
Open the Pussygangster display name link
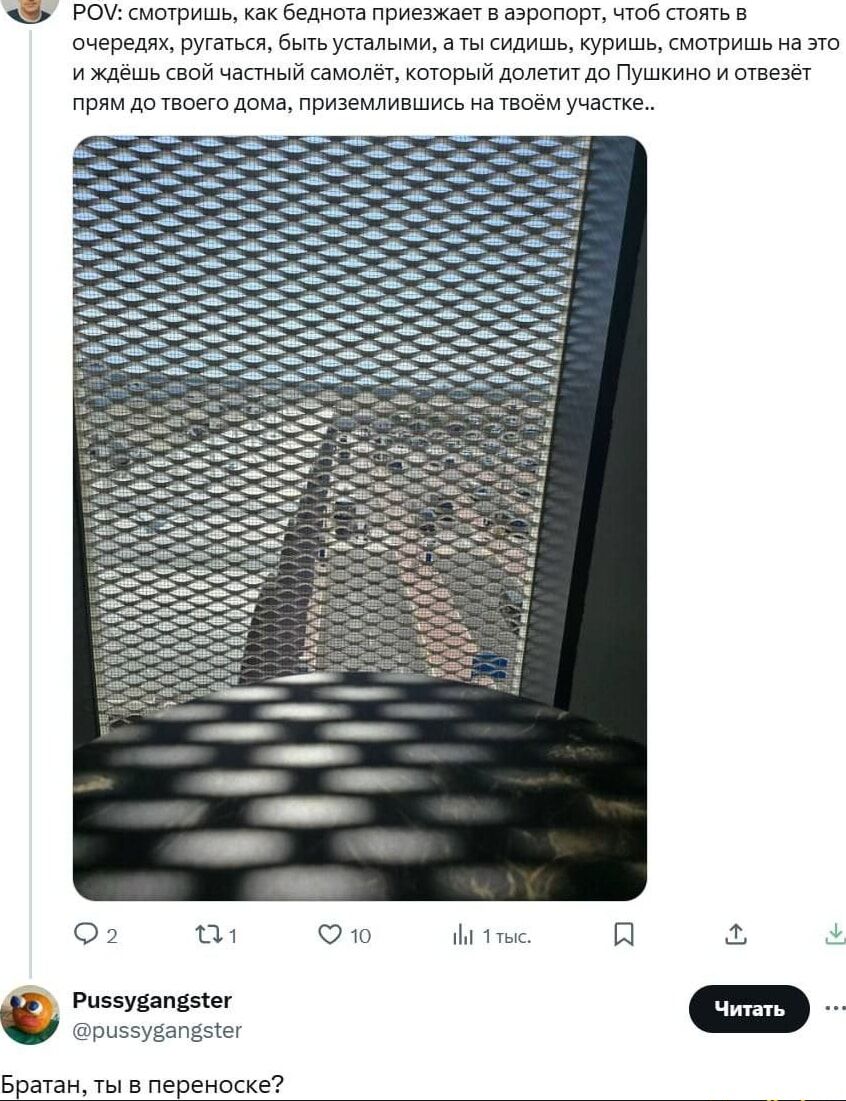(152, 999)
